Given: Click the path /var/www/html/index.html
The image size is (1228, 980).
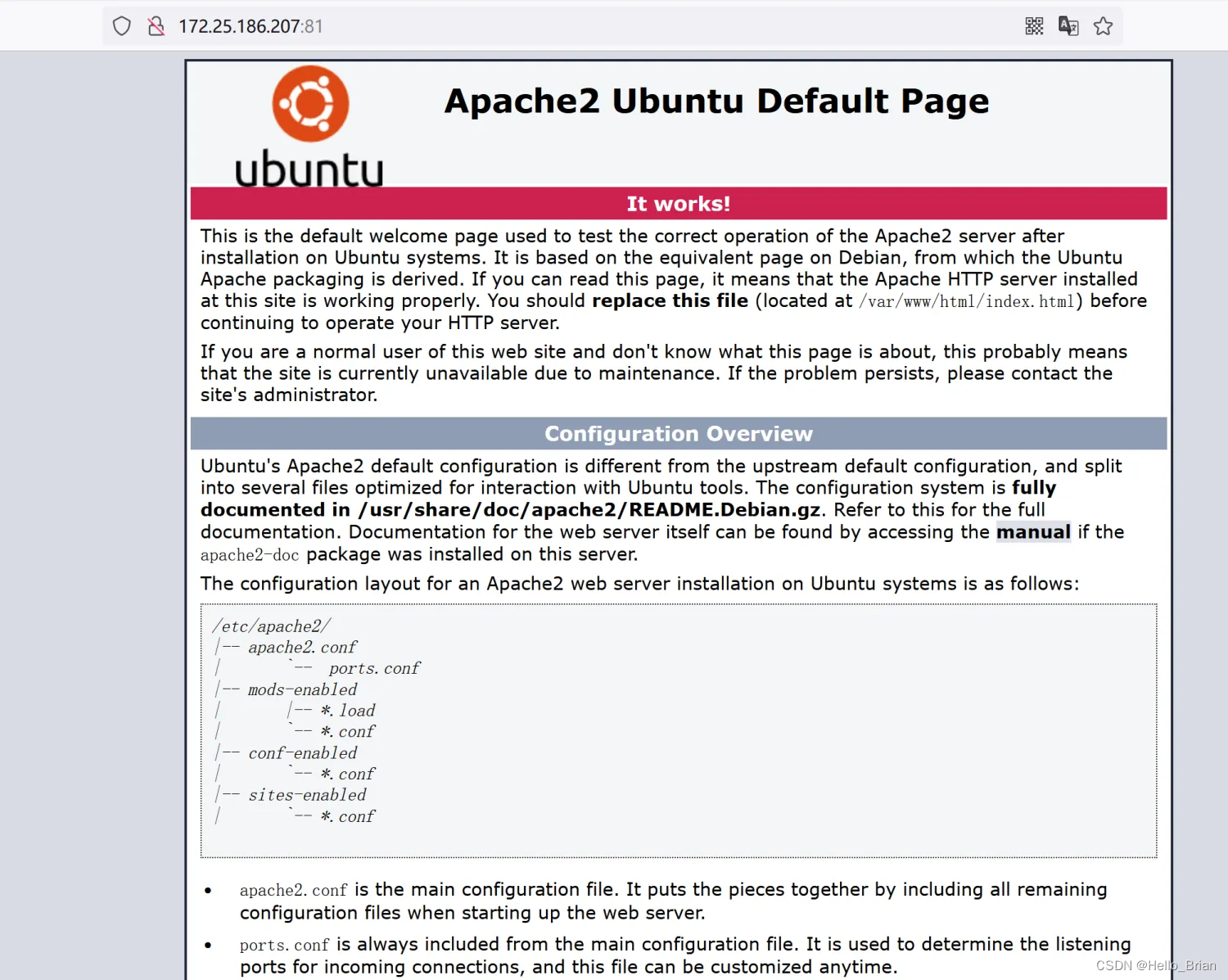Looking at the screenshot, I should coord(966,301).
